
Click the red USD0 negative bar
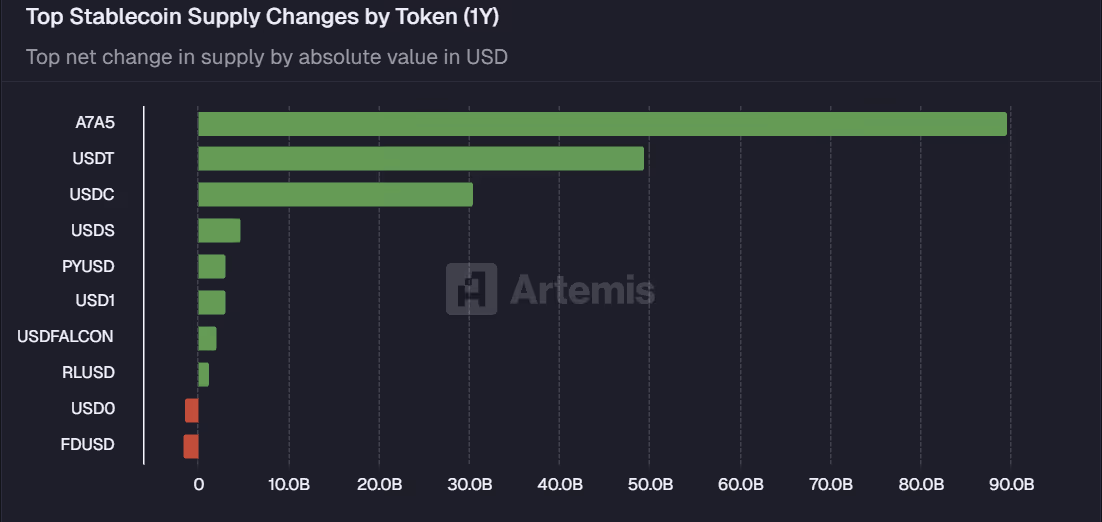point(192,410)
